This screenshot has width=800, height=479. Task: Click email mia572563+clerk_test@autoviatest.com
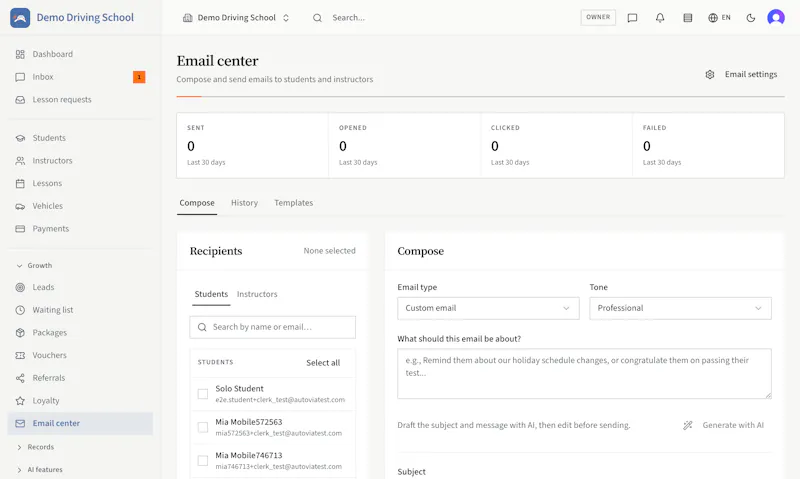tap(279, 433)
